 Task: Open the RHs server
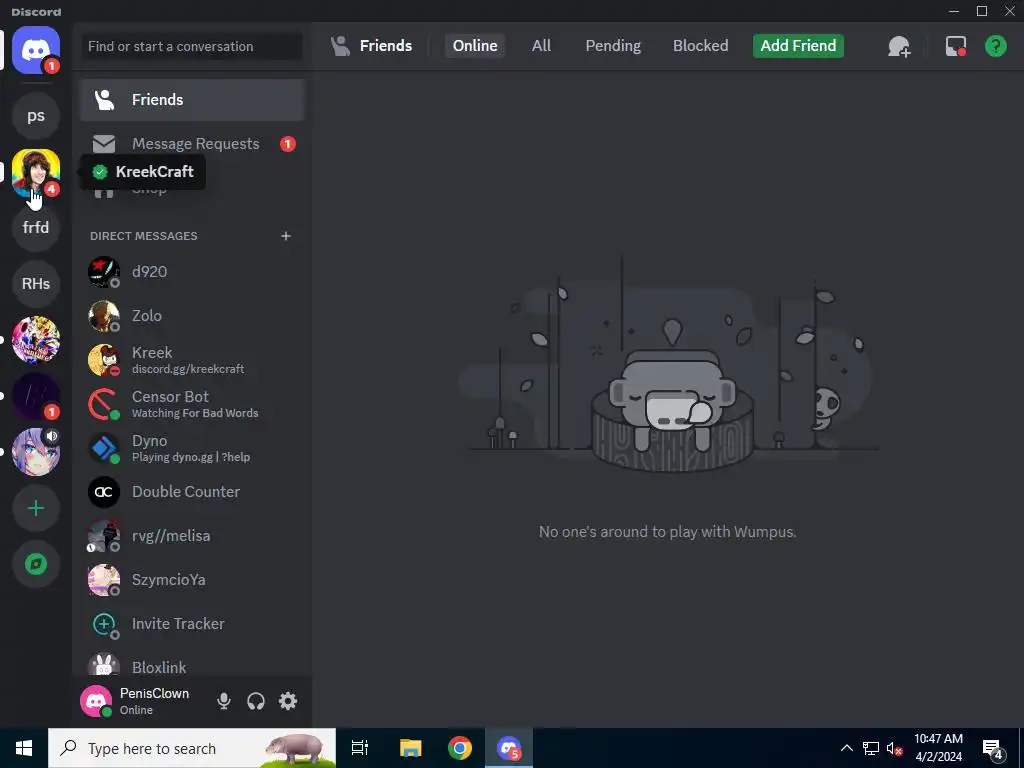36,283
